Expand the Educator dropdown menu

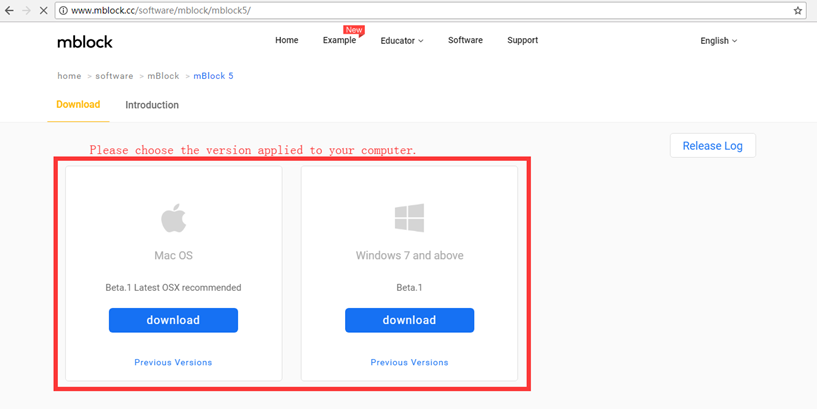pyautogui.click(x=402, y=41)
